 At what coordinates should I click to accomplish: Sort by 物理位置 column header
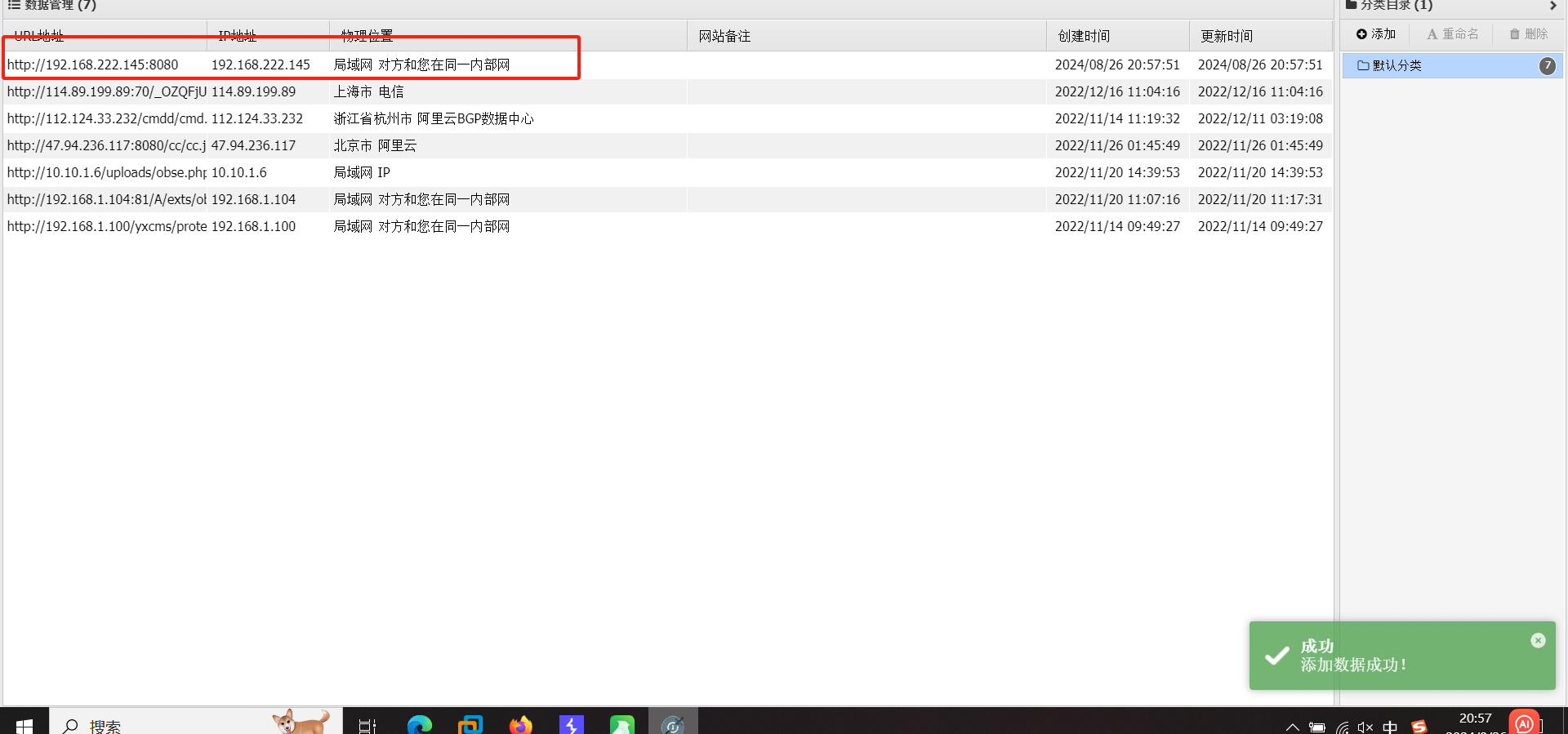pos(508,36)
